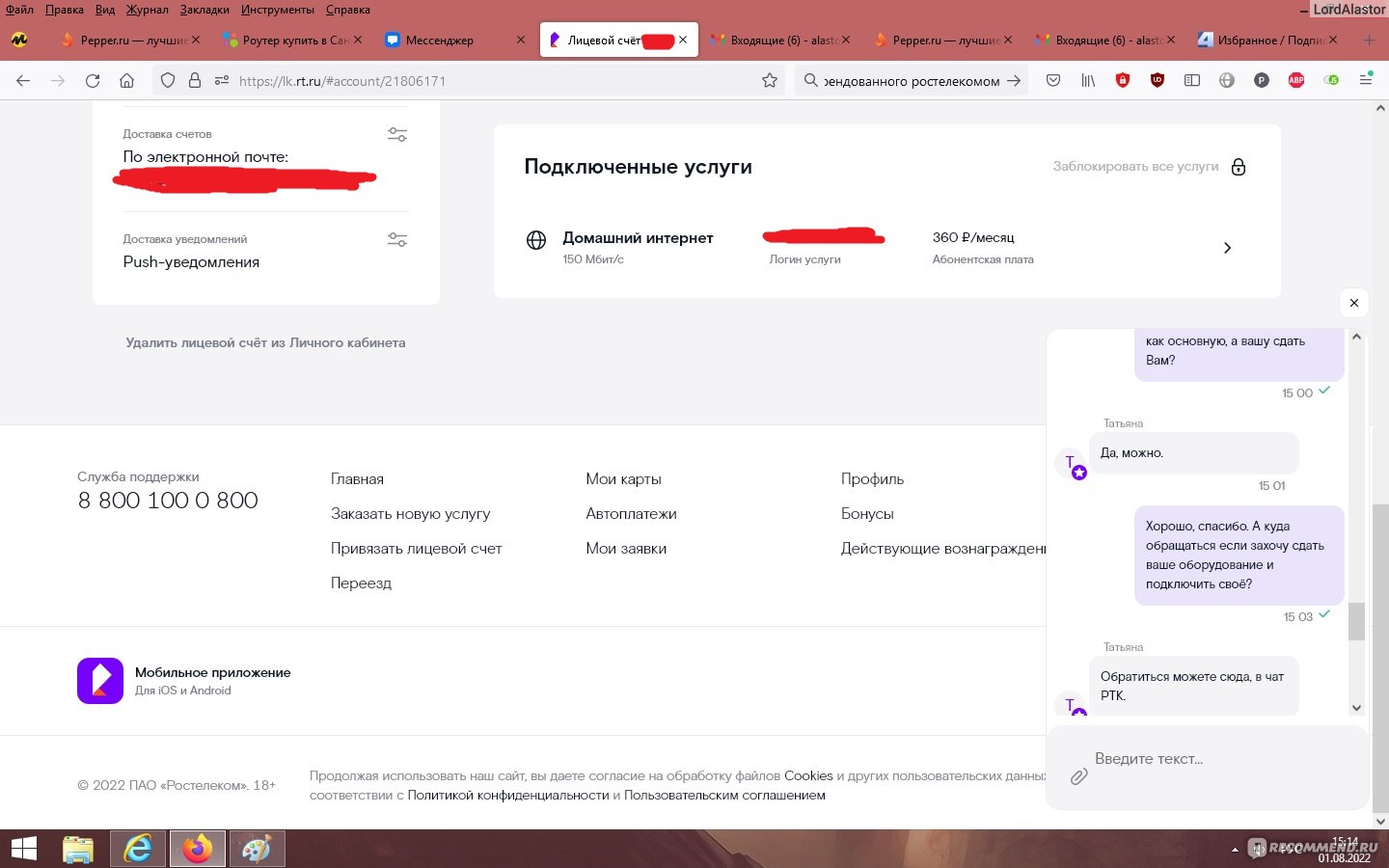
Task: Open Мои карты footer link
Action: 623,479
